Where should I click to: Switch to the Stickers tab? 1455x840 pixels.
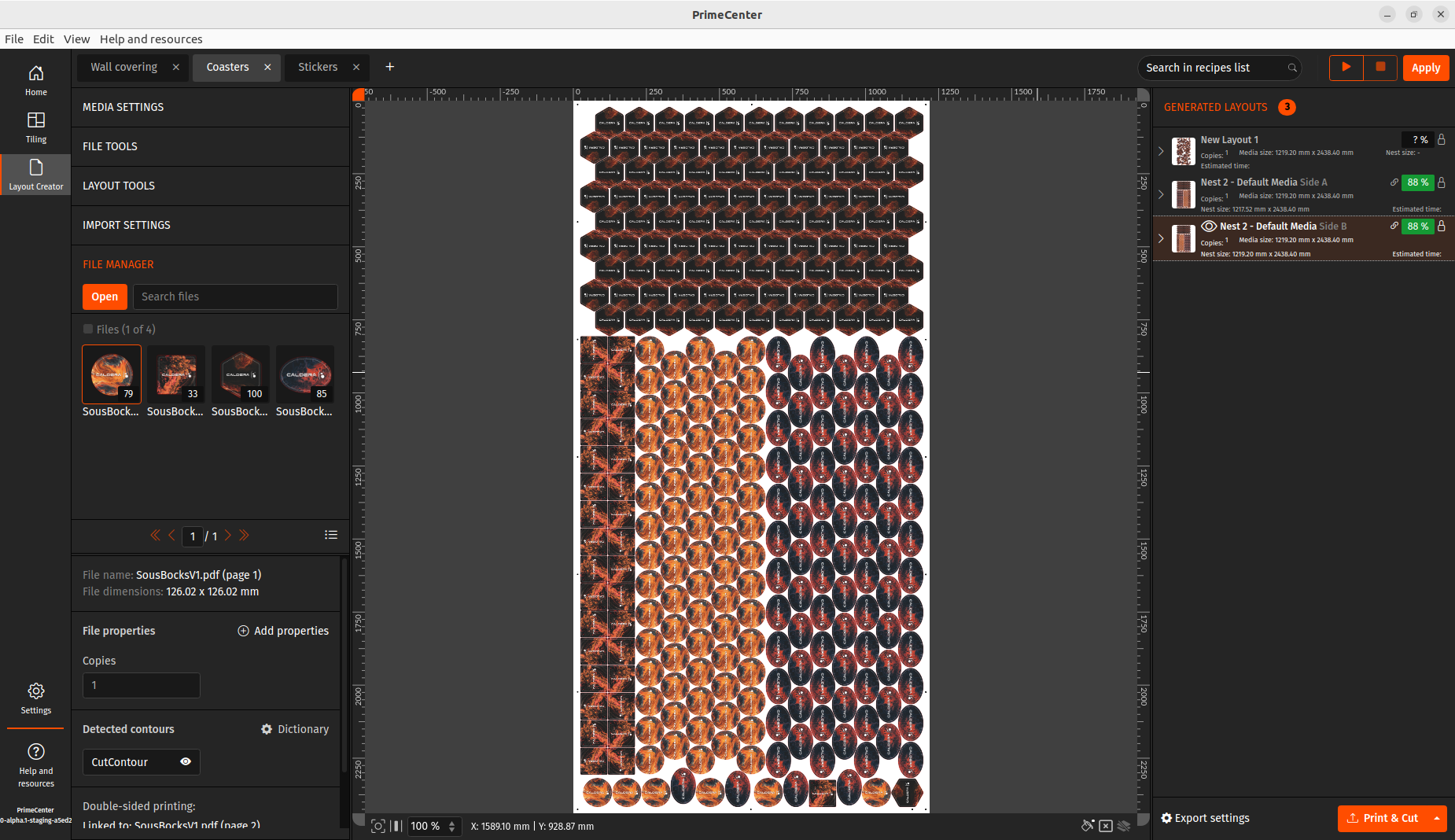[x=318, y=68]
